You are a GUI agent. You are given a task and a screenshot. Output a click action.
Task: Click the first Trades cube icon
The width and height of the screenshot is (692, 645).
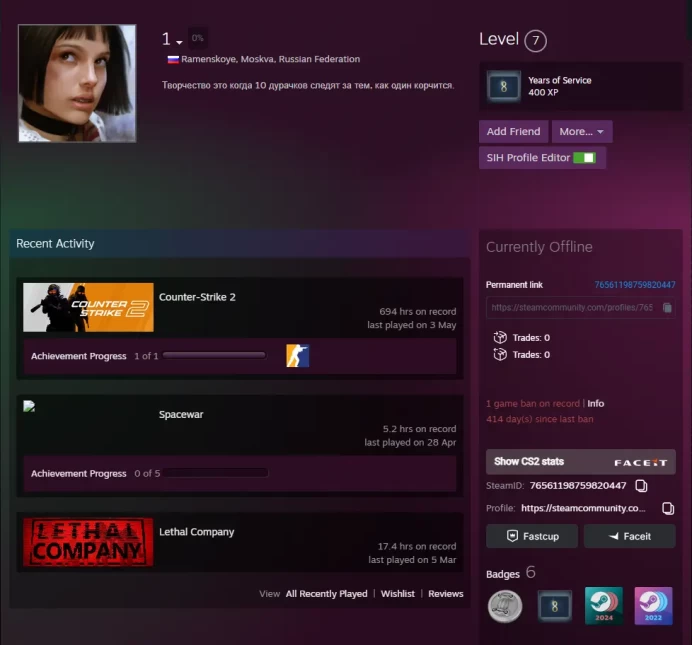coord(500,338)
